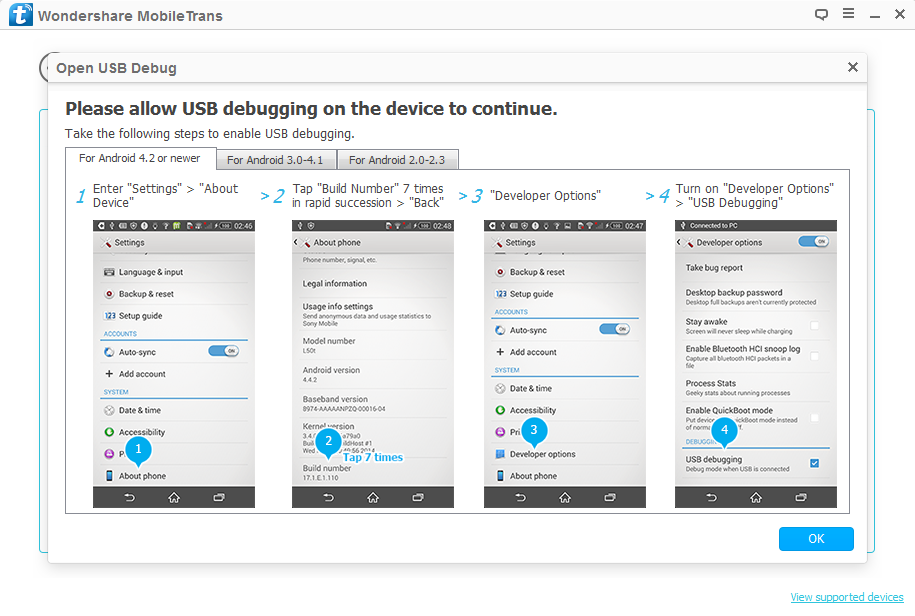Click Take bug report in step 4 screenshot
Viewport: 915px width, 616px height.
coord(714,268)
